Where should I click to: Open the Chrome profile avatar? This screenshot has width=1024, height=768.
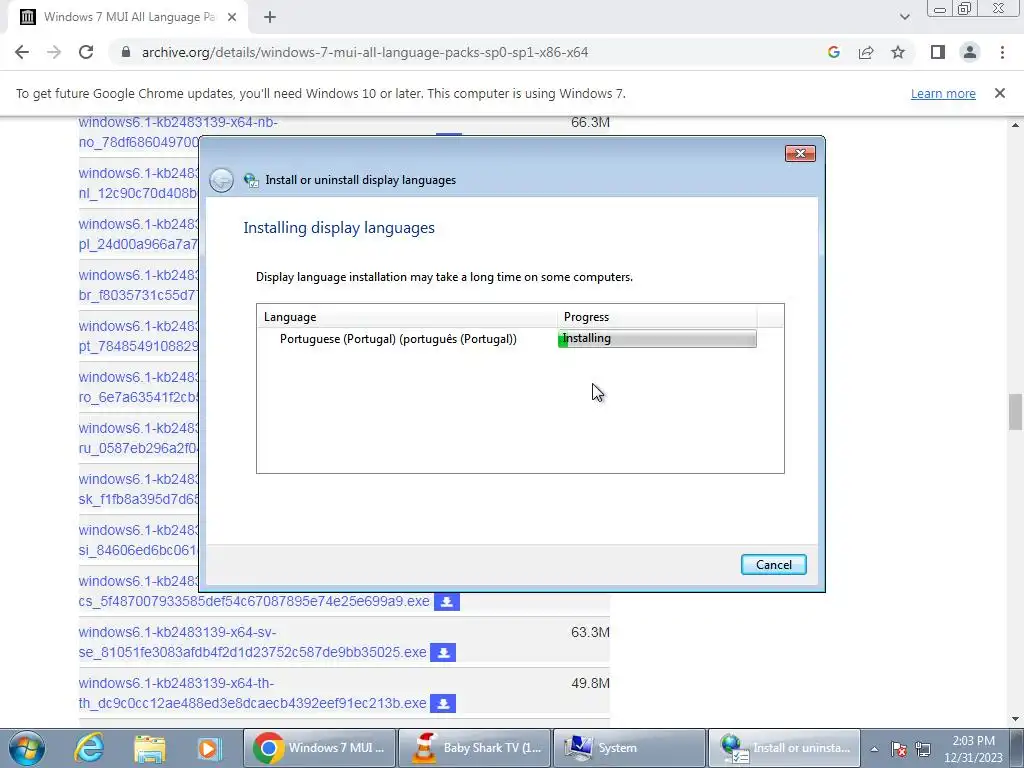click(x=970, y=52)
